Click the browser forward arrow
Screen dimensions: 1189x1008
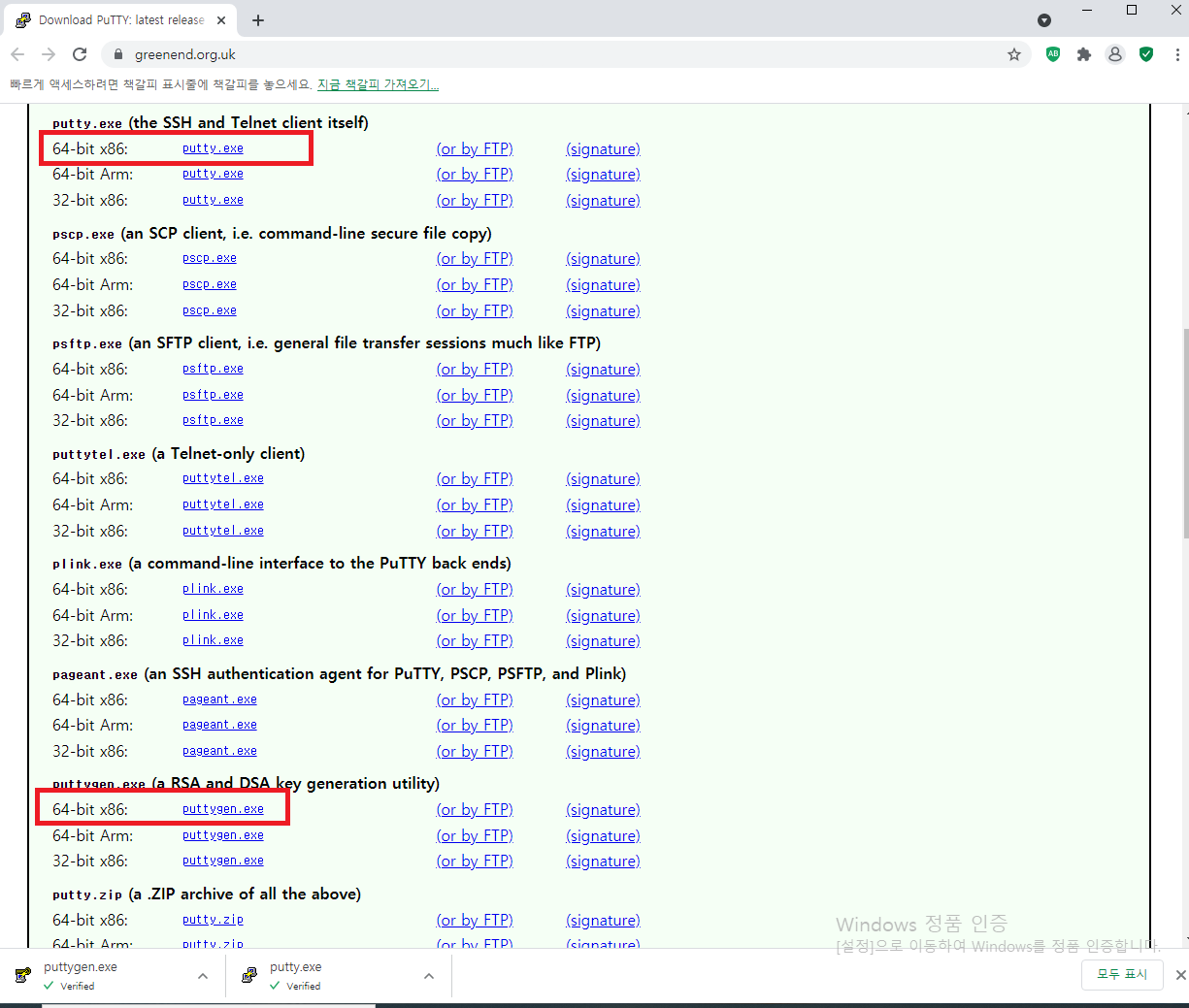tap(49, 54)
